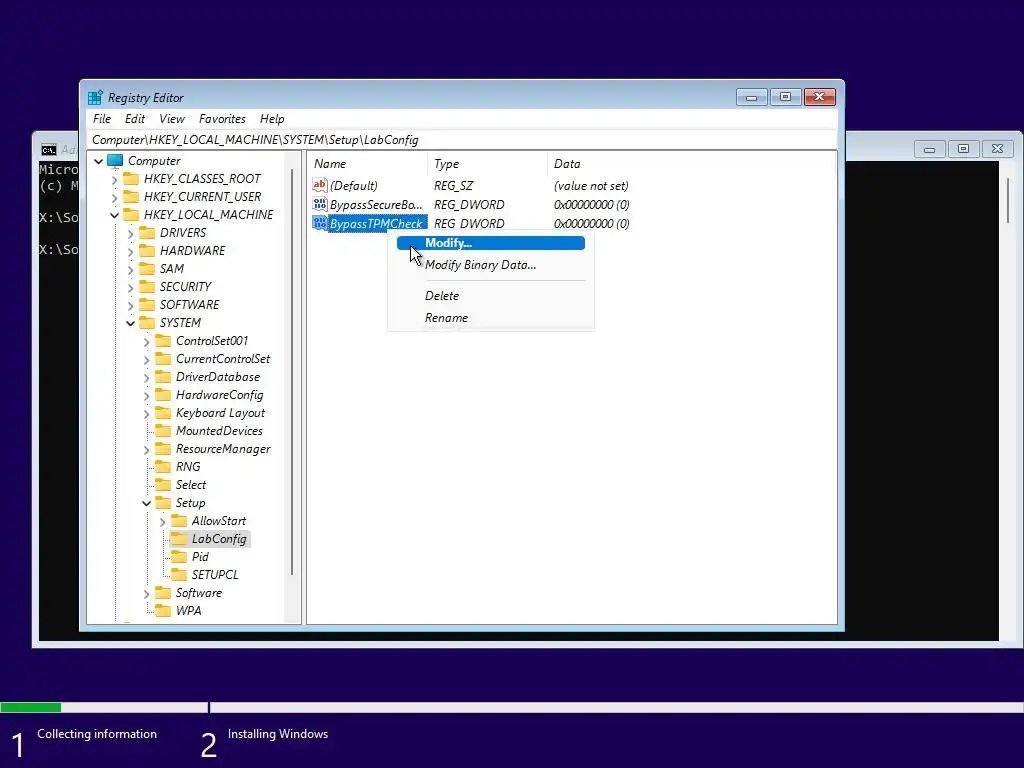1024x768 pixels.
Task: Click the ControlSet001 folder icon
Action: click(163, 341)
